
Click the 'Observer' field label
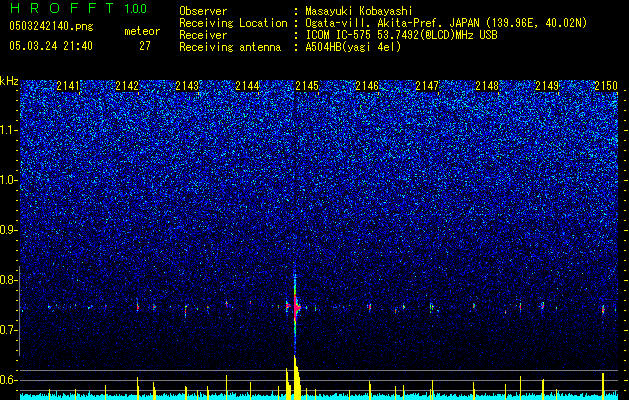[203, 11]
